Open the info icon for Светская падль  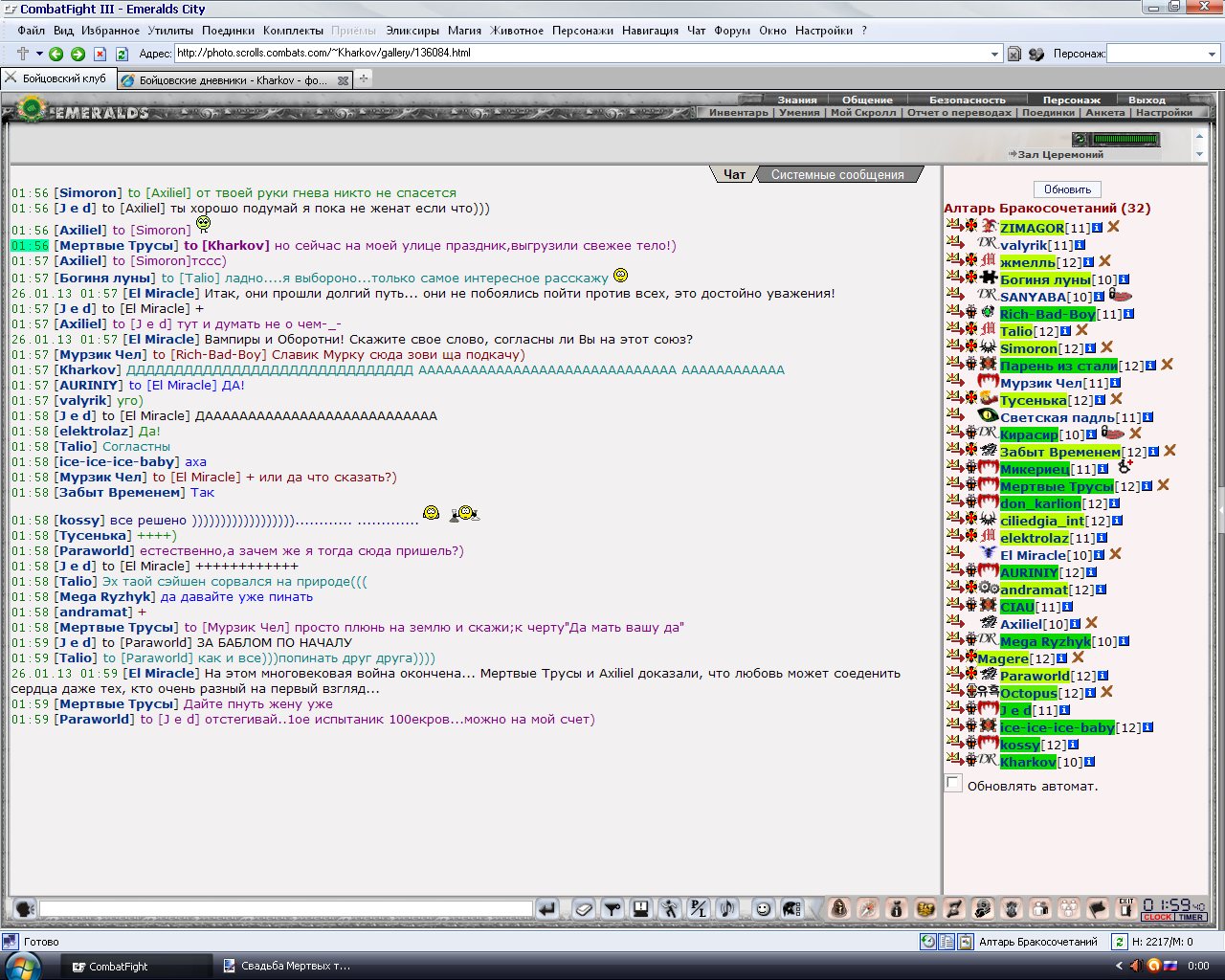tap(1147, 417)
